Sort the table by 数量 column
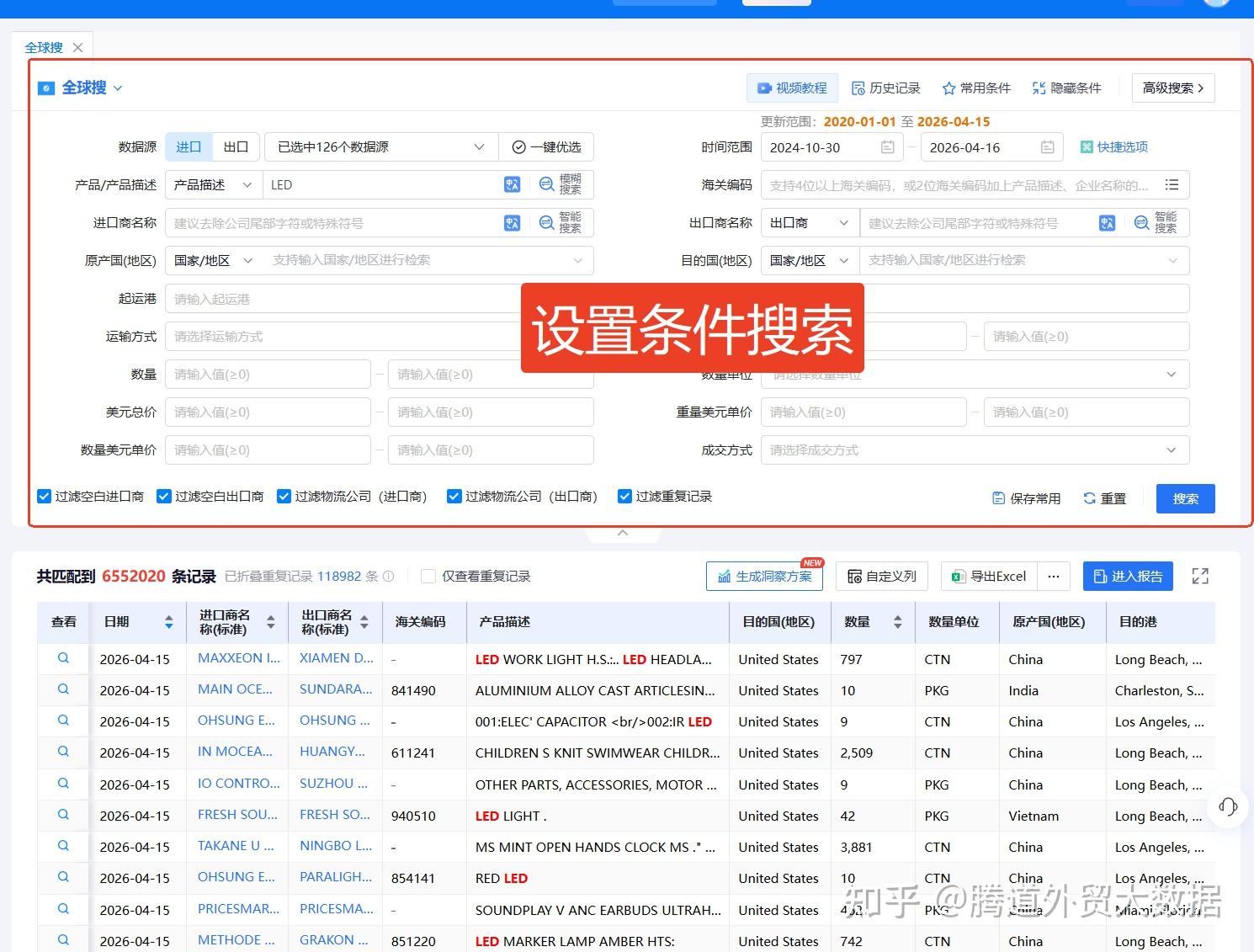The image size is (1254, 952). coord(898,622)
